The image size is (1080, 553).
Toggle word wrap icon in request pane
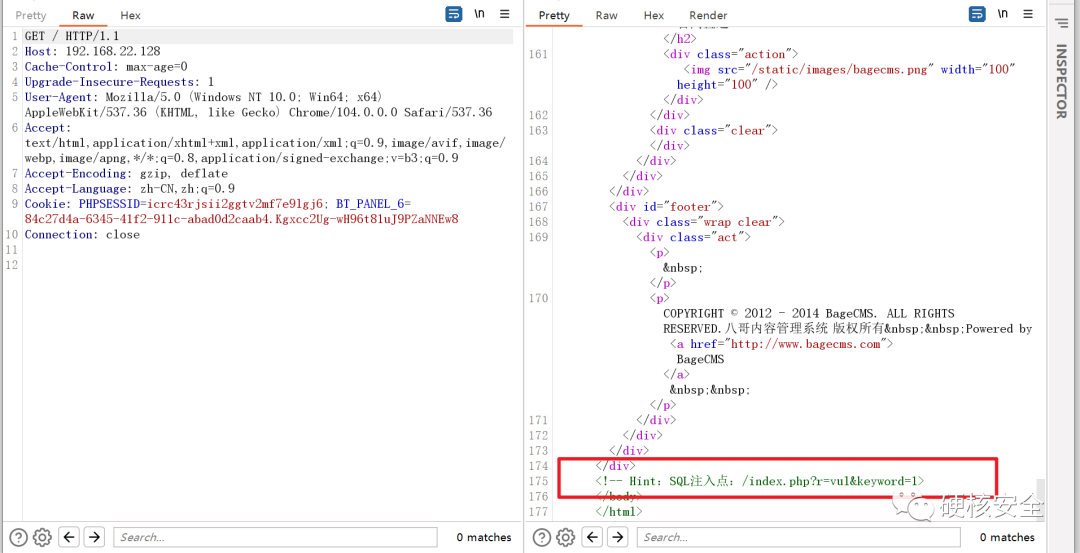453,14
